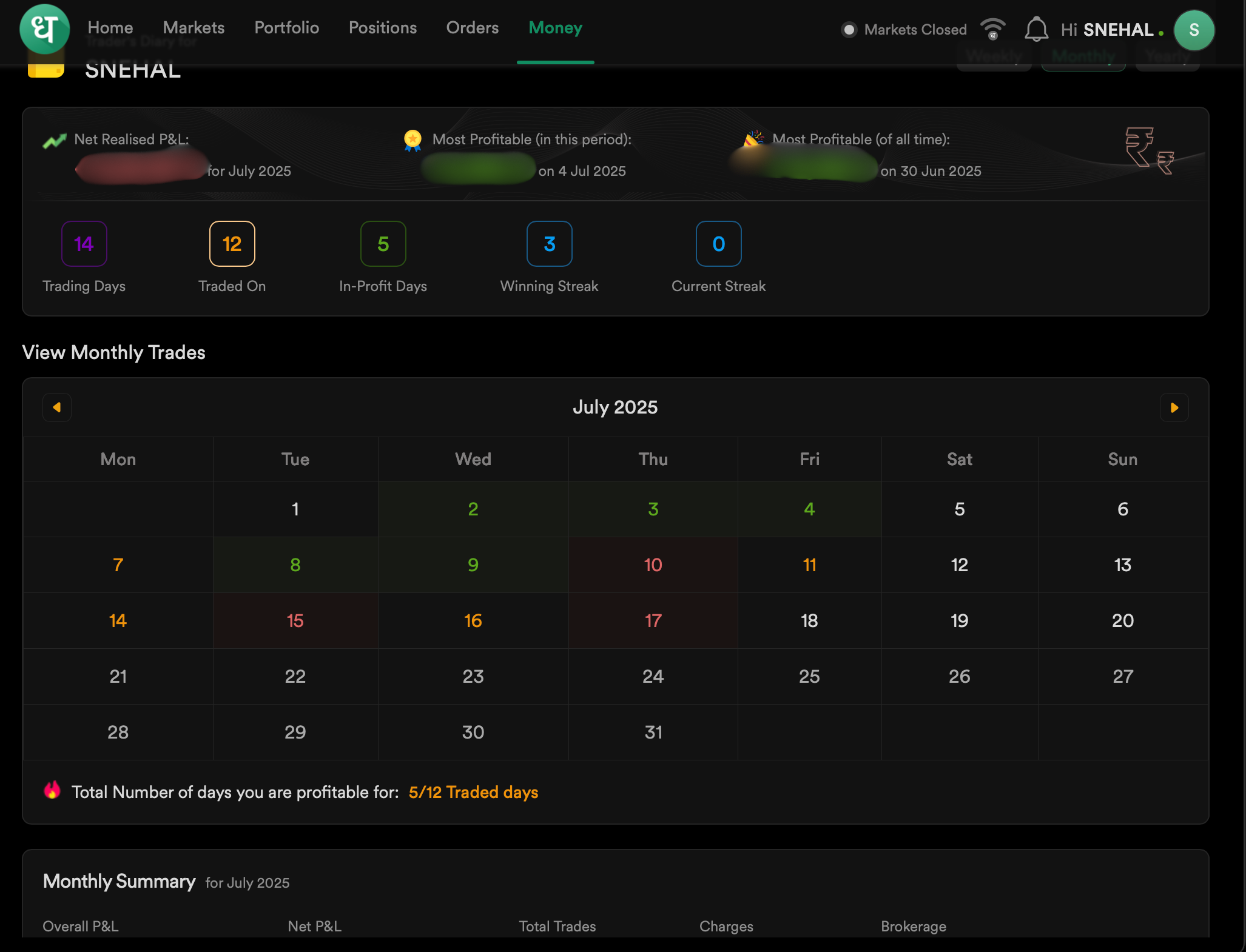Go to next month arrow
This screenshot has height=952, width=1246.
(1174, 407)
